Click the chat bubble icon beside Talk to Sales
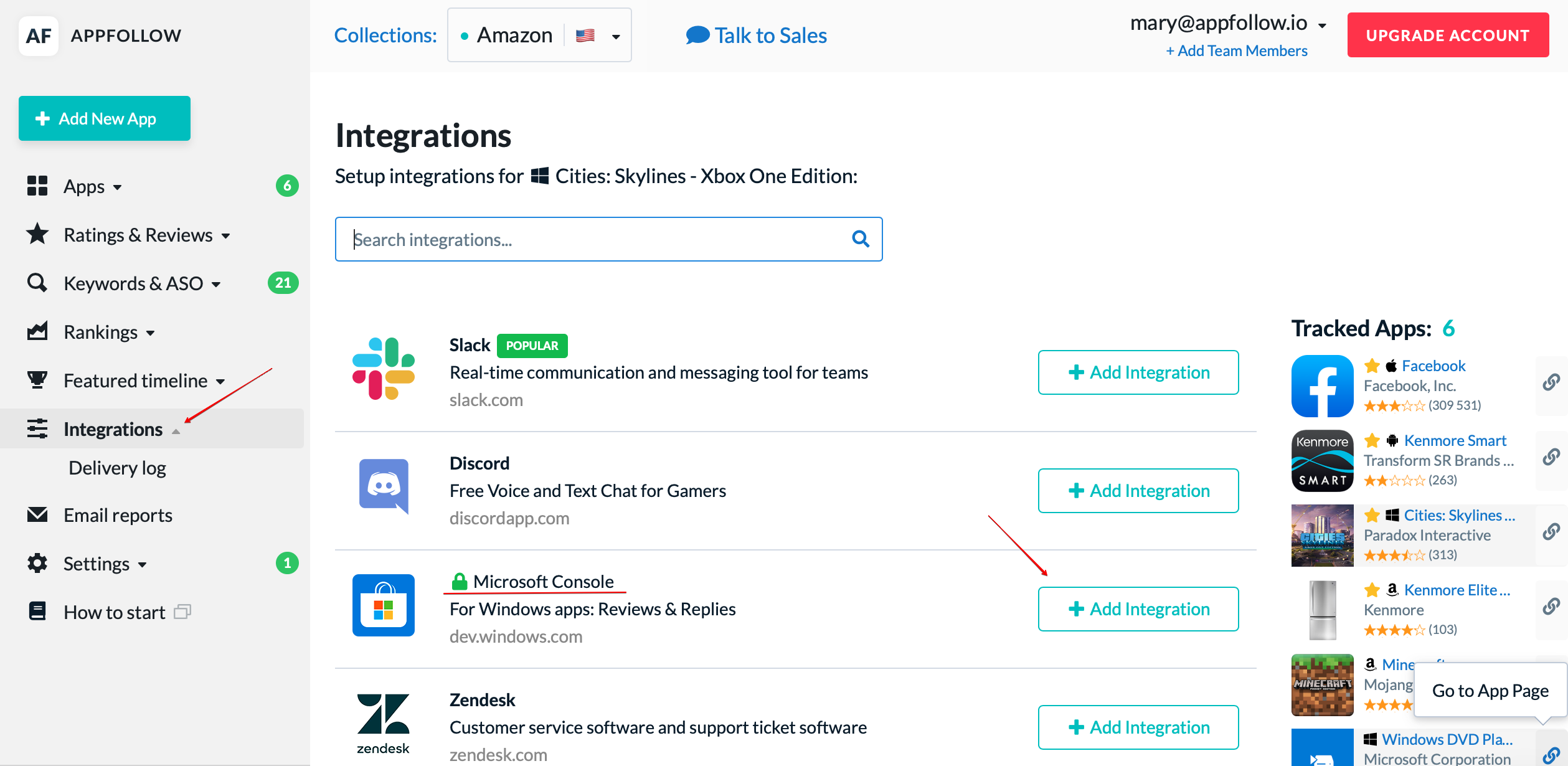The image size is (1568, 766). 697,35
